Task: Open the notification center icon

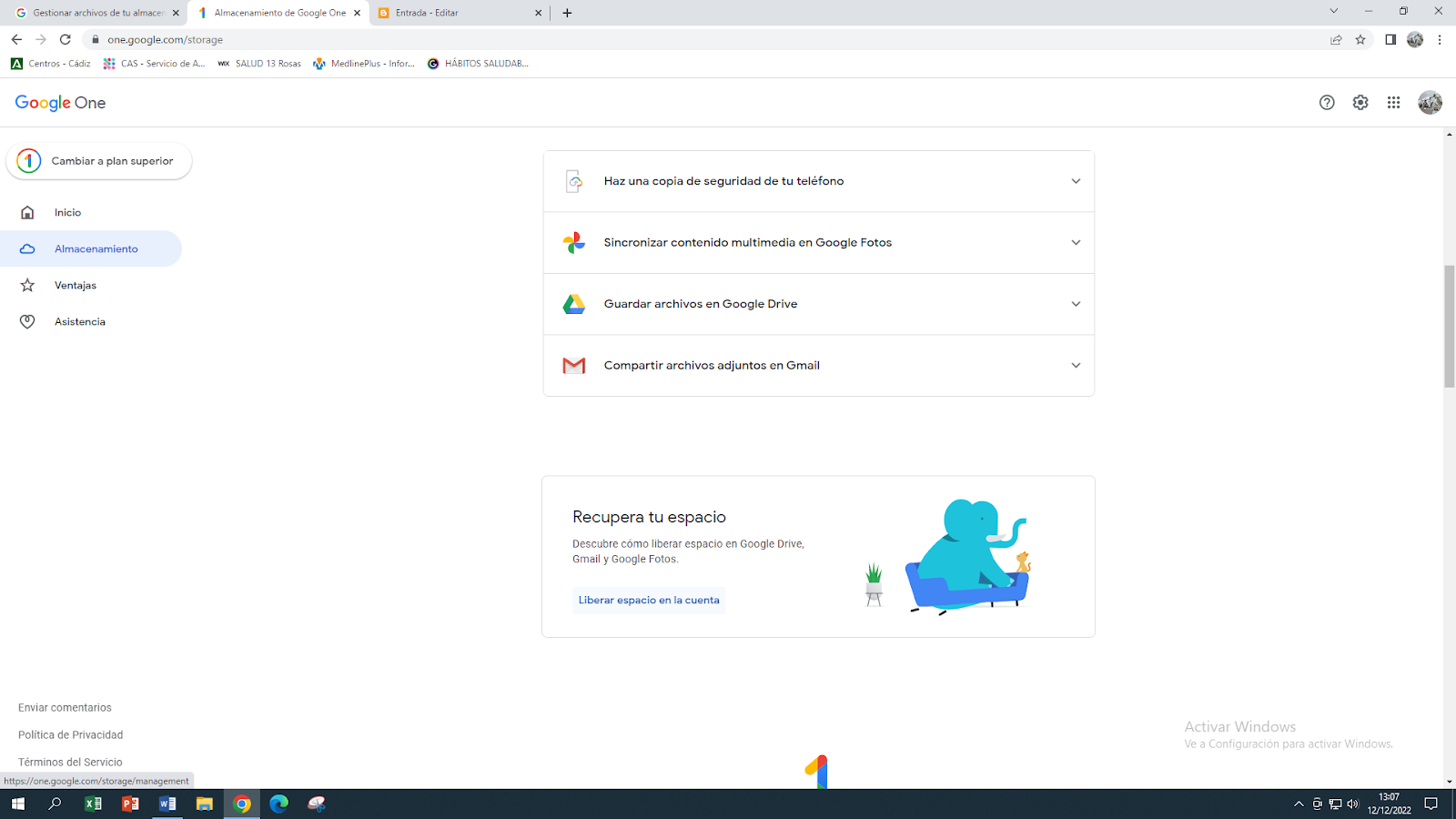Action: click(x=1431, y=804)
